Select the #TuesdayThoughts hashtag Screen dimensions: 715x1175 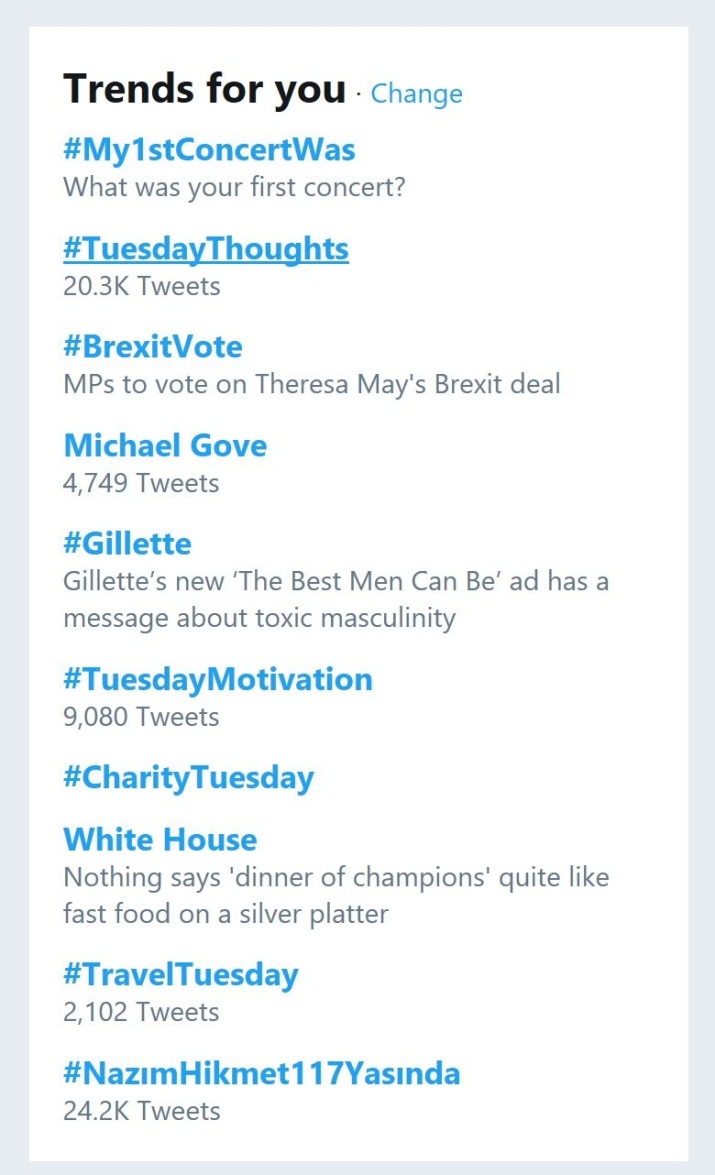(x=206, y=248)
